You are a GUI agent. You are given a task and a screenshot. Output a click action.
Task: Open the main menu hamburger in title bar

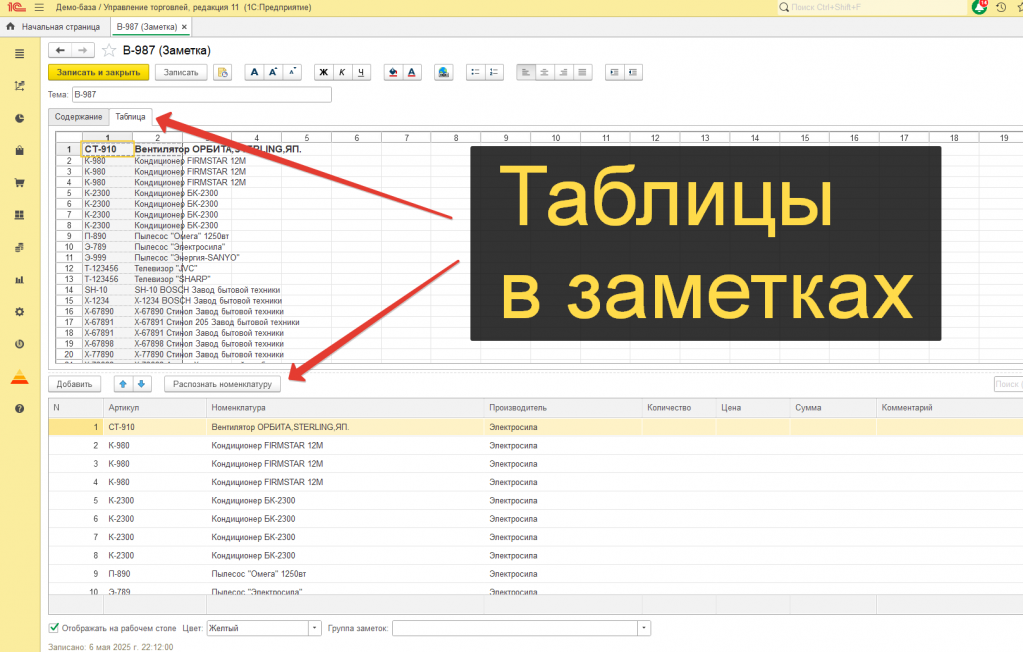click(39, 8)
